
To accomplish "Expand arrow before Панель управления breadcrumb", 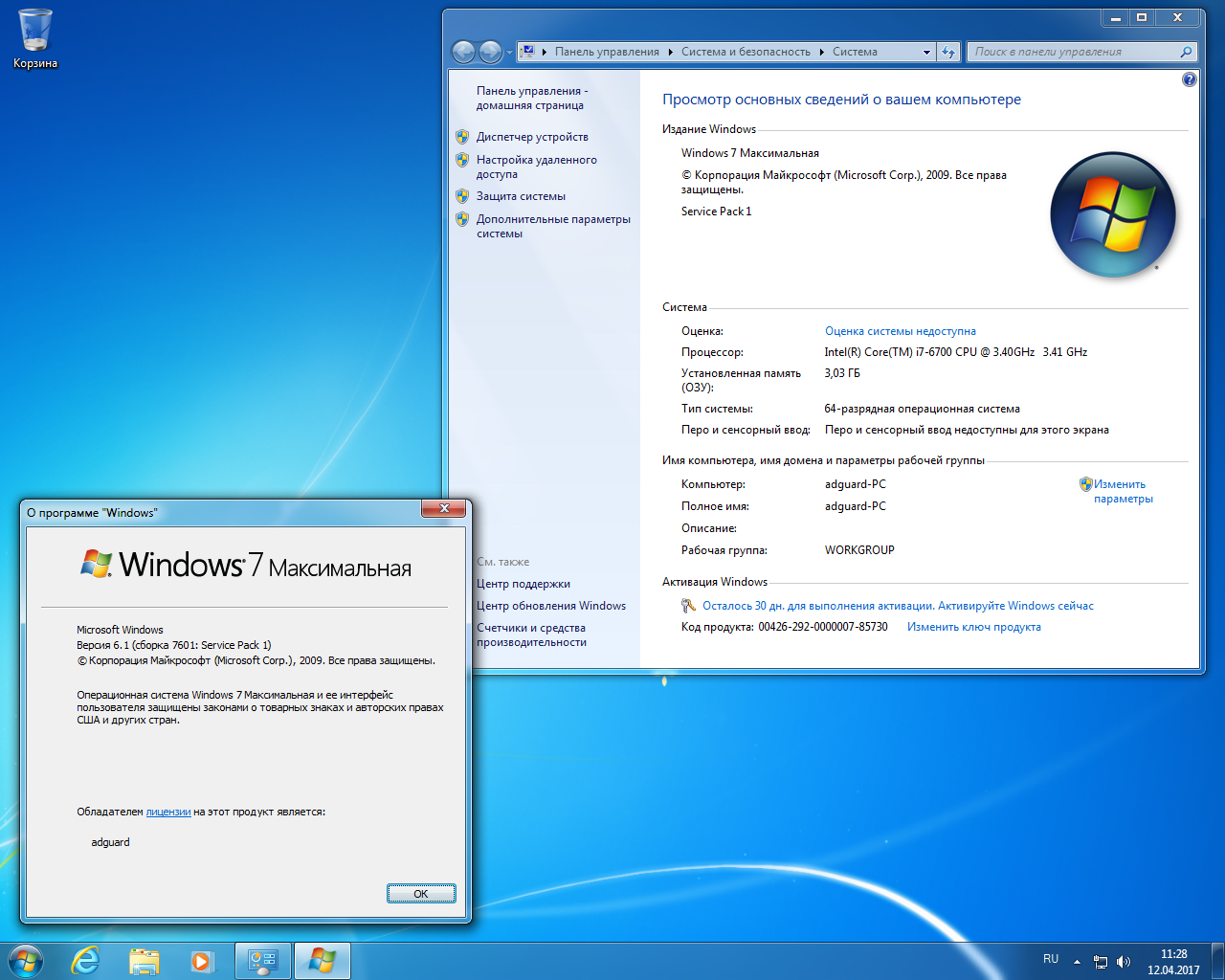I will pyautogui.click(x=545, y=52).
